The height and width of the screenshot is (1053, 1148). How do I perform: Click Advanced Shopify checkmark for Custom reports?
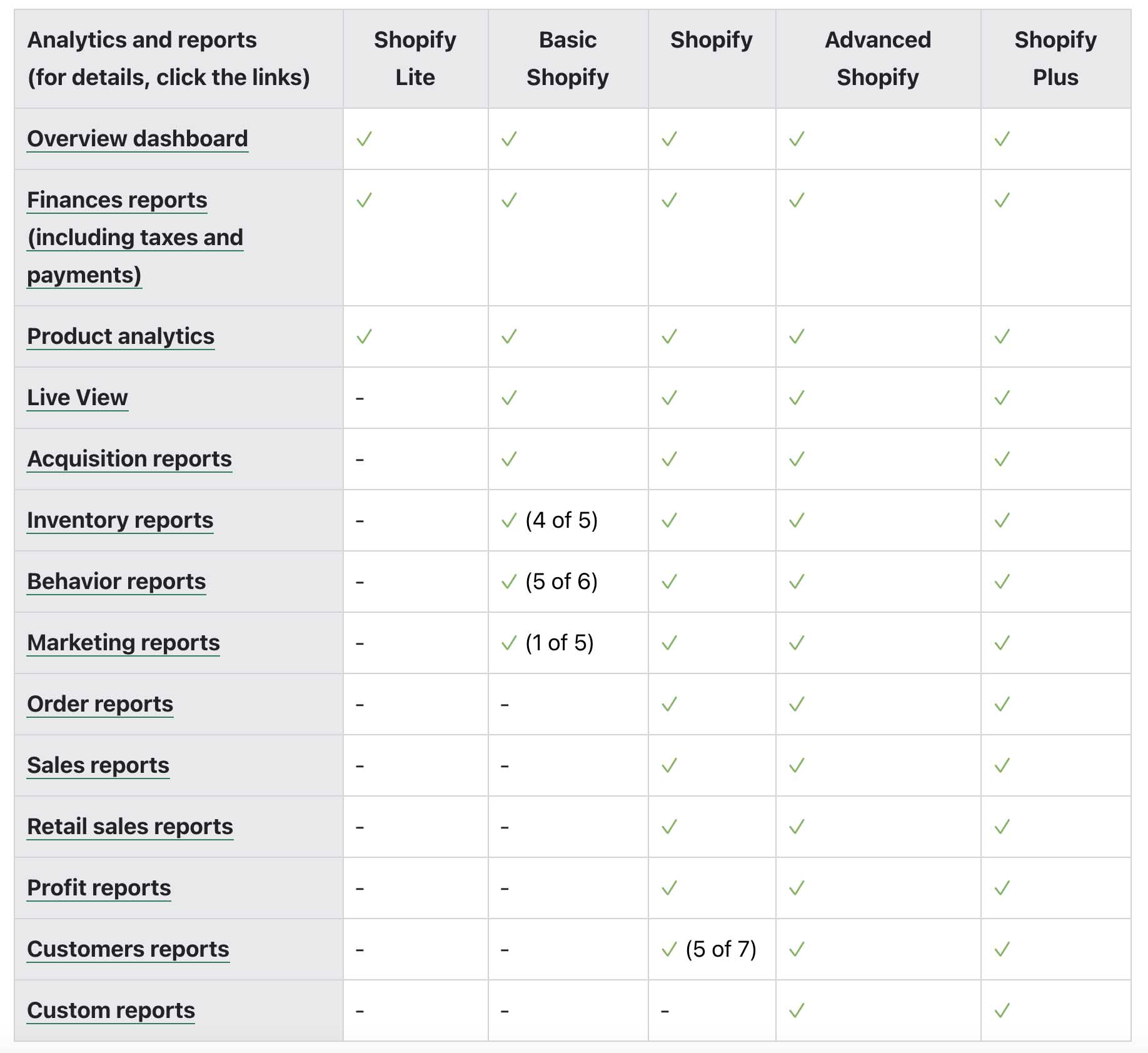(797, 1010)
